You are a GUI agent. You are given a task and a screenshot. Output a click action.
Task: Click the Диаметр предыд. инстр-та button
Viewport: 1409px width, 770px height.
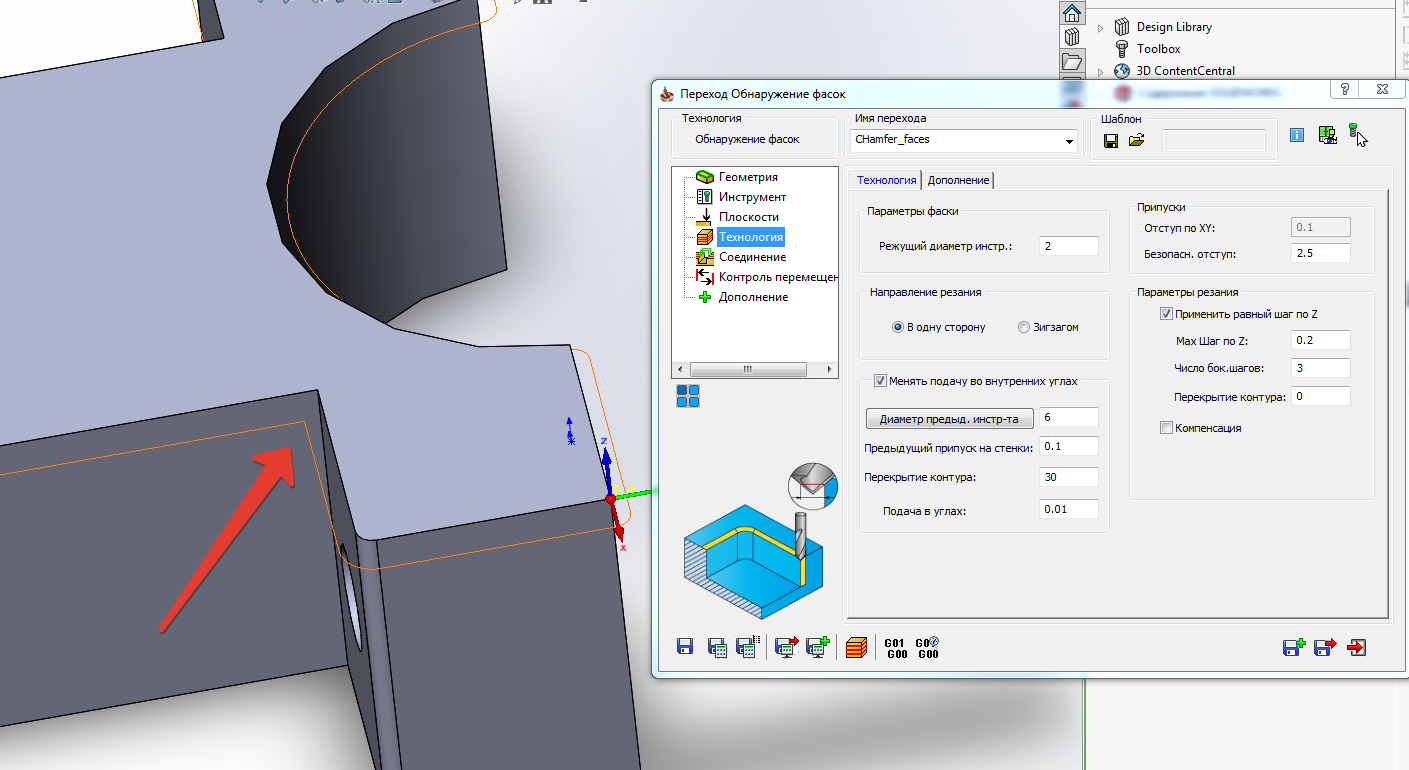[x=949, y=418]
